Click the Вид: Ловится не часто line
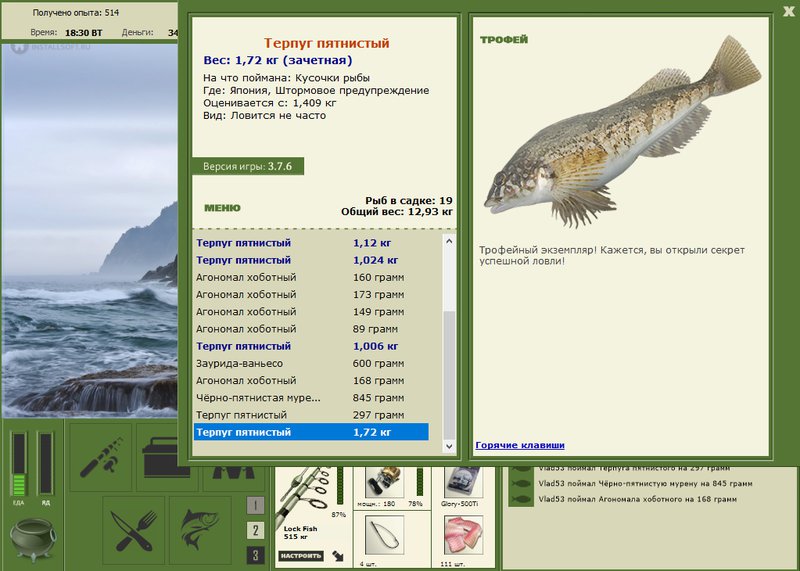The width and height of the screenshot is (800, 571). 264,116
